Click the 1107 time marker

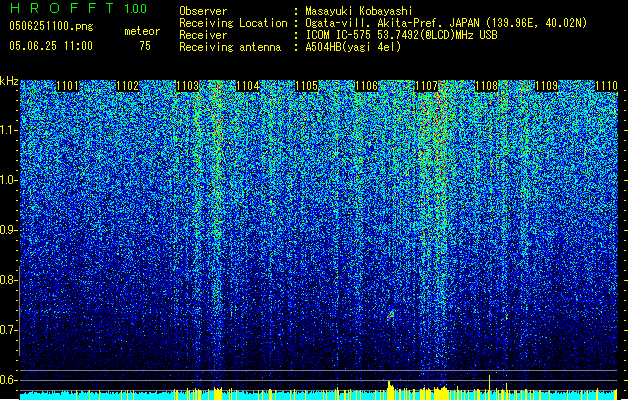tap(426, 86)
